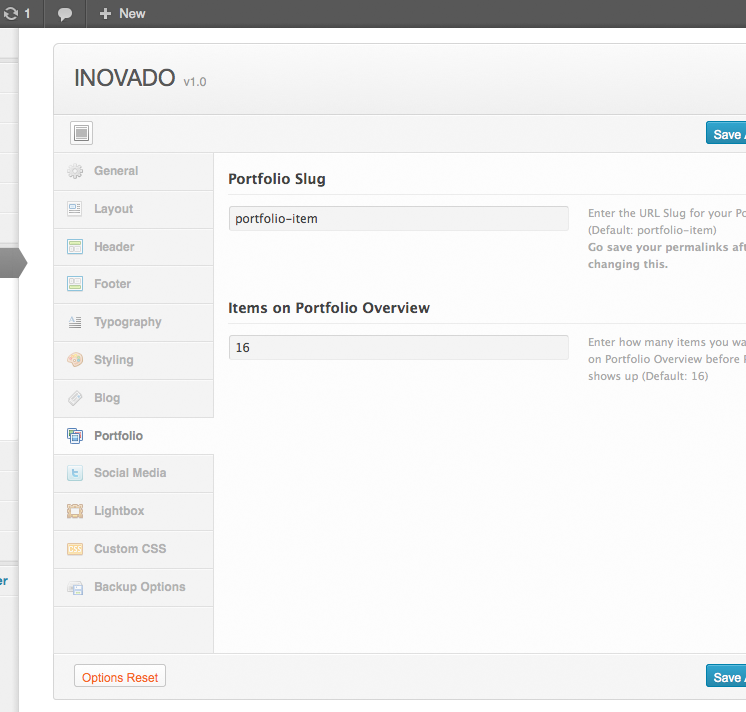Screen dimensions: 746x712
Task: Click the updates count 1
Action: click(27, 13)
